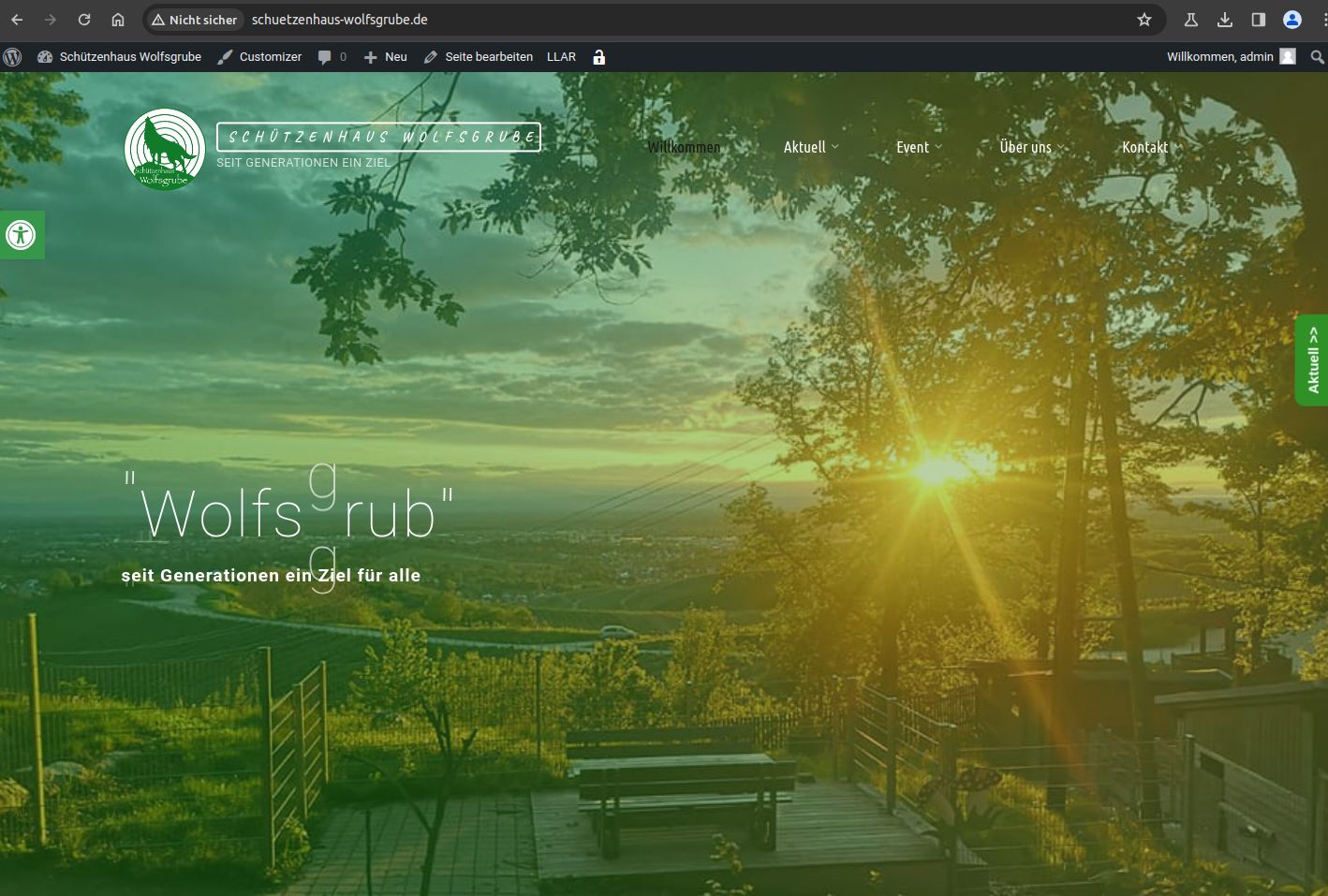Open the Chrome Labs flask icon

[1191, 20]
